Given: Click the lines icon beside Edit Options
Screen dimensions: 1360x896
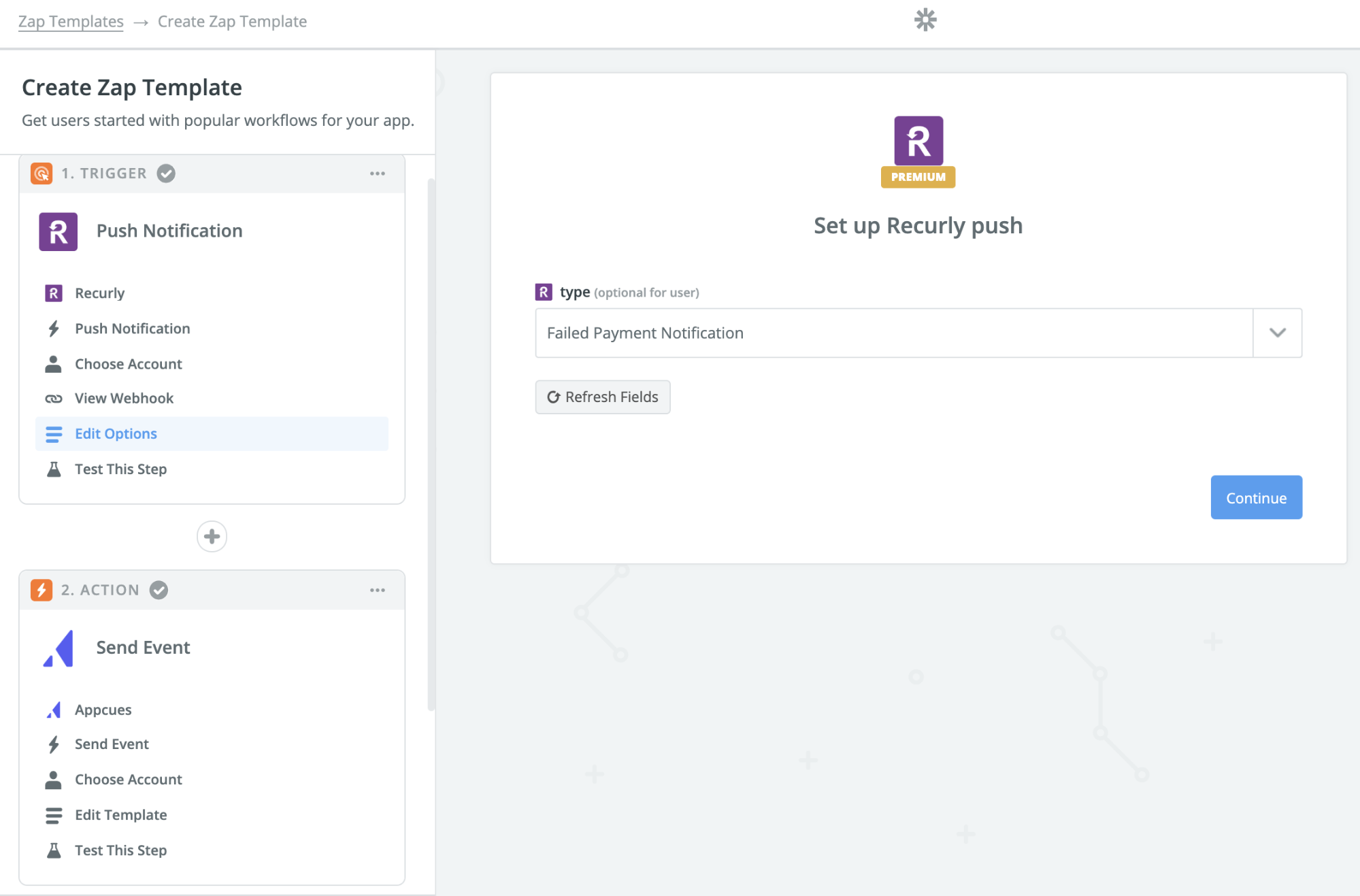Looking at the screenshot, I should coord(54,434).
